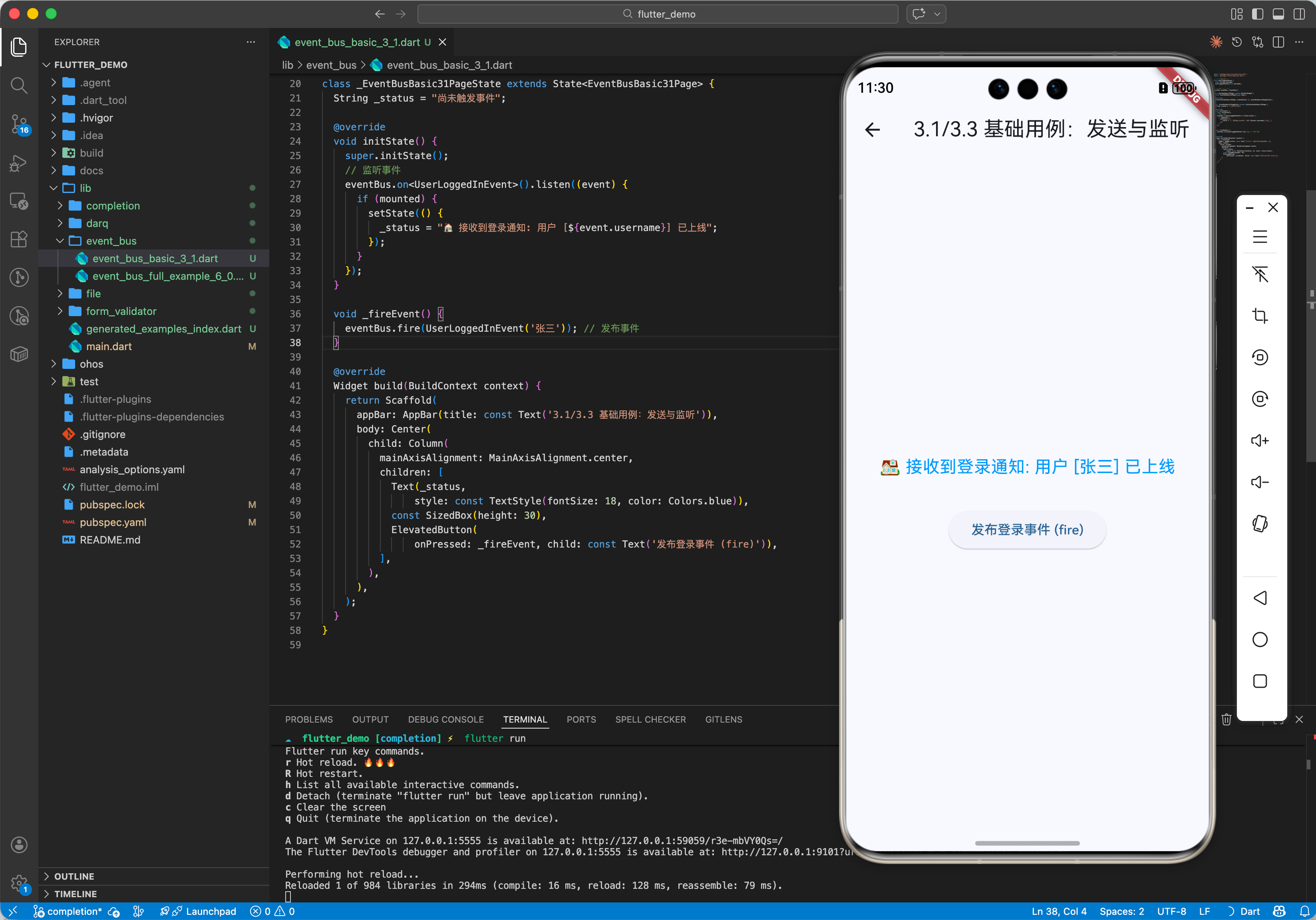The image size is (1316, 920).
Task: Open Source Control view with 16 badge
Action: click(19, 124)
